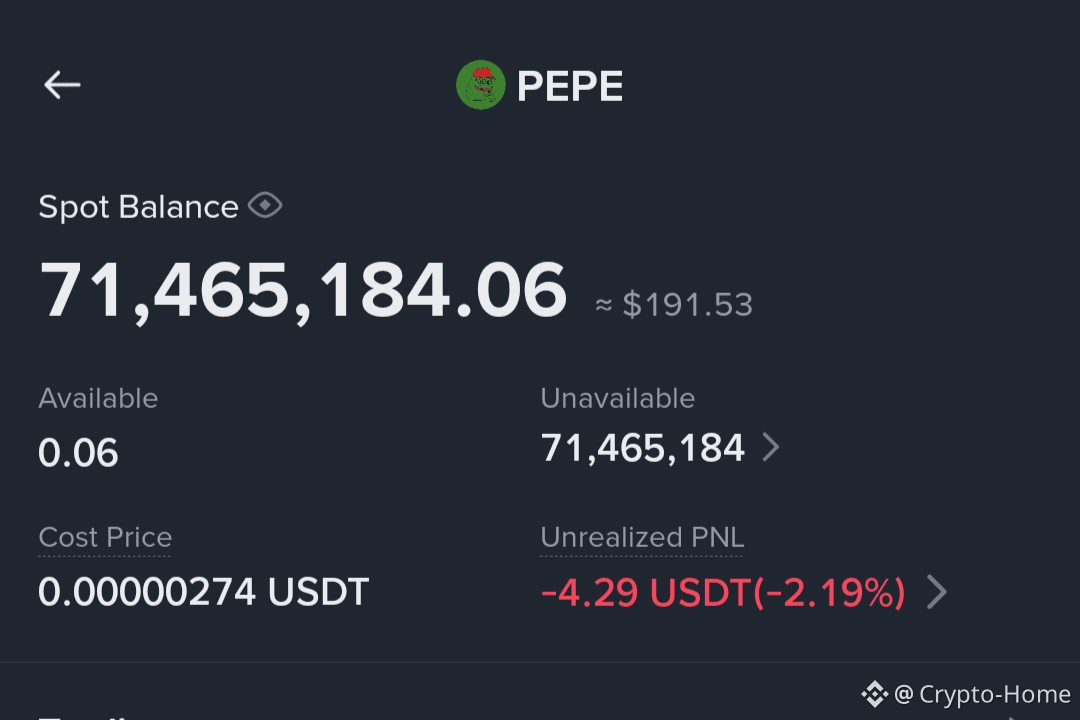Tap the ≈ $191.53 estimated value

pyautogui.click(x=674, y=305)
